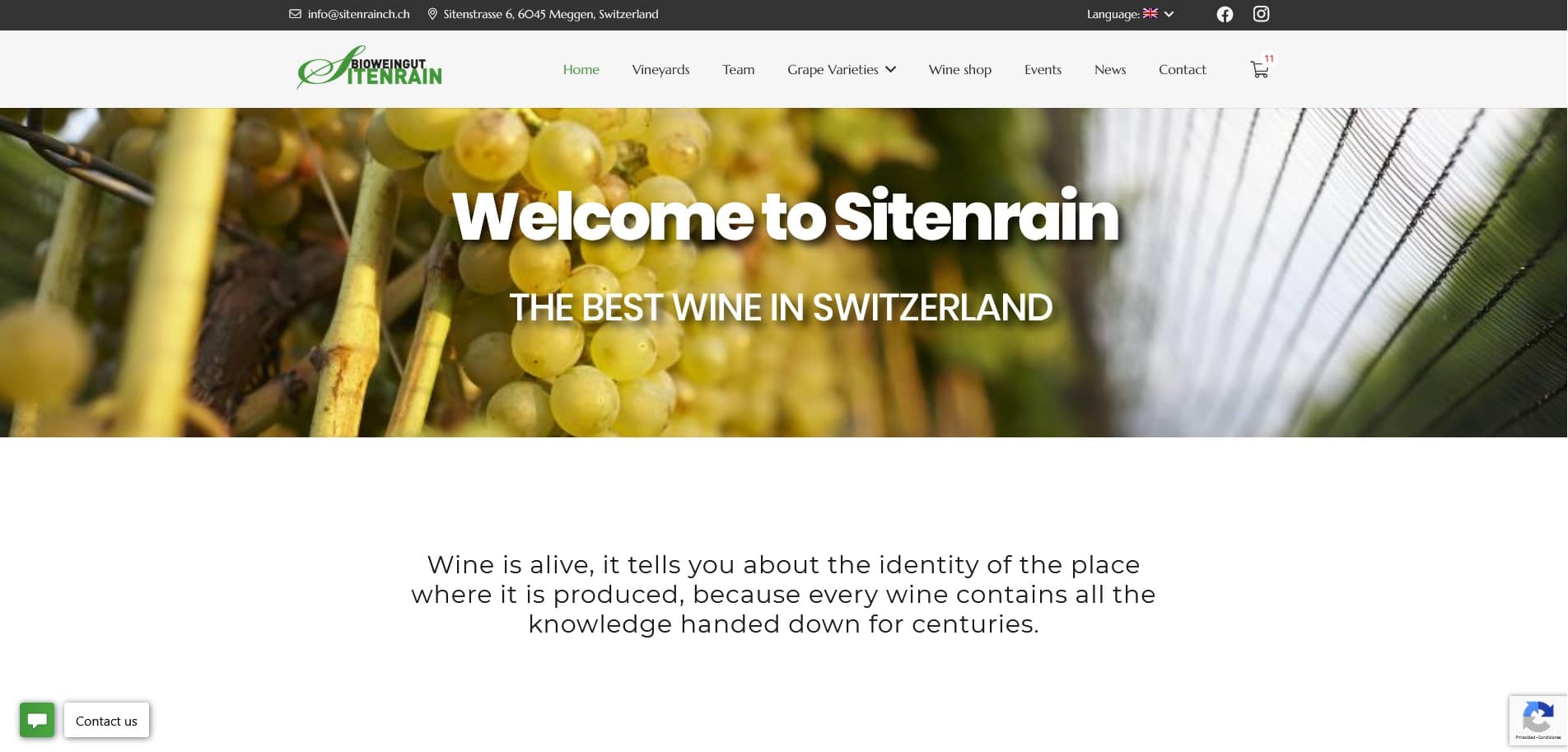Screen dimensions: 1568x752
Task: Click the Contact us button
Action: 106,721
